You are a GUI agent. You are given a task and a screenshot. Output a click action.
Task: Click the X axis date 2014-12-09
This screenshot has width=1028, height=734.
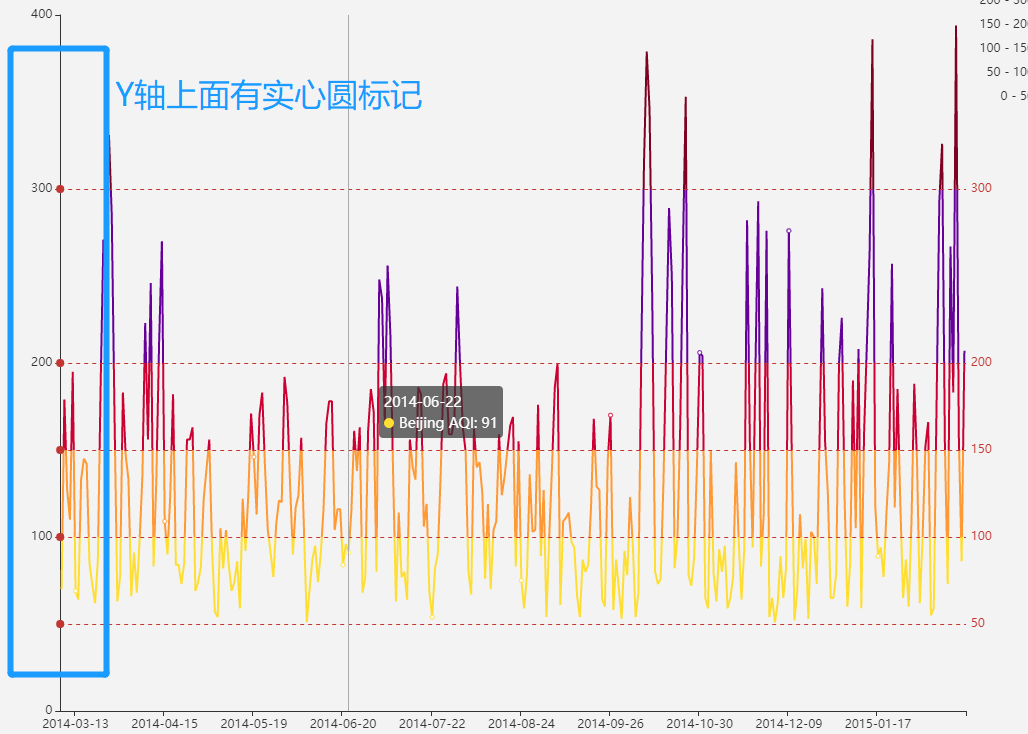789,724
